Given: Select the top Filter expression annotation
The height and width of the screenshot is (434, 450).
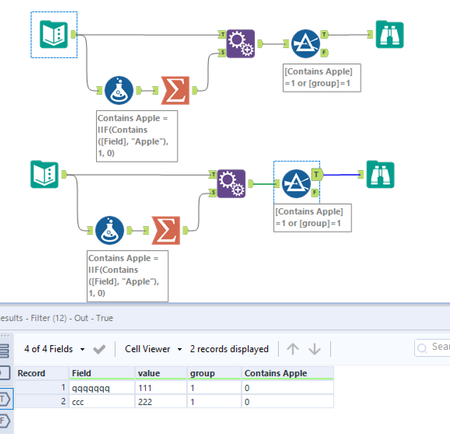Looking at the screenshot, I should pos(322,78).
